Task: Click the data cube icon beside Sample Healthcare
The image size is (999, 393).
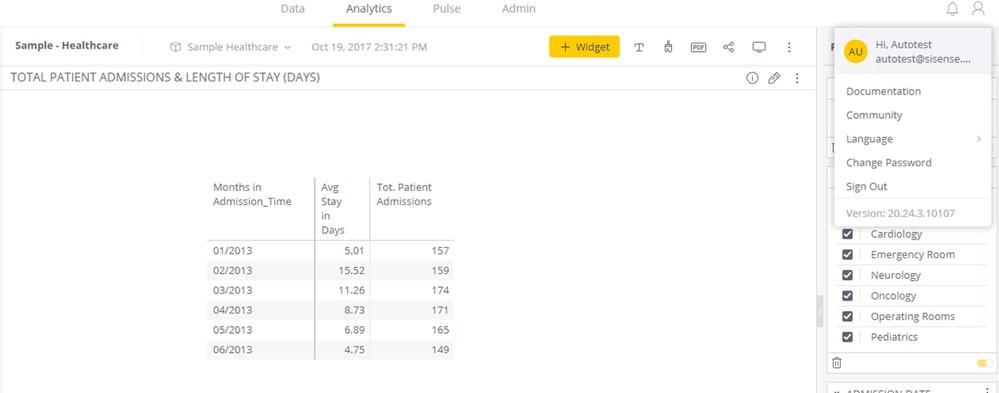Action: pos(175,47)
